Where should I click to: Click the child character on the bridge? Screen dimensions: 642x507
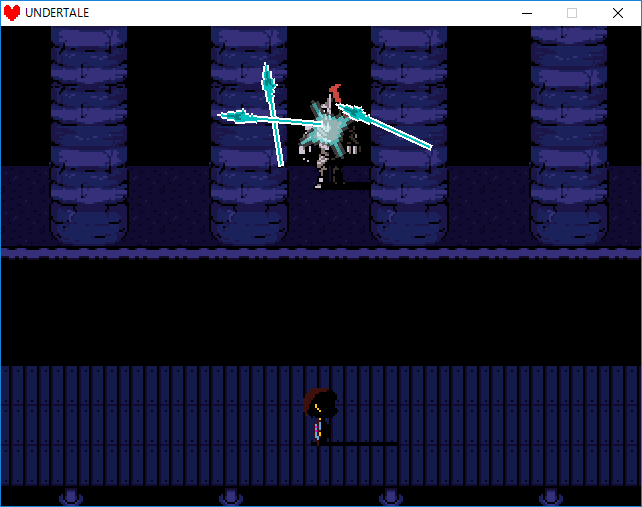[320, 416]
